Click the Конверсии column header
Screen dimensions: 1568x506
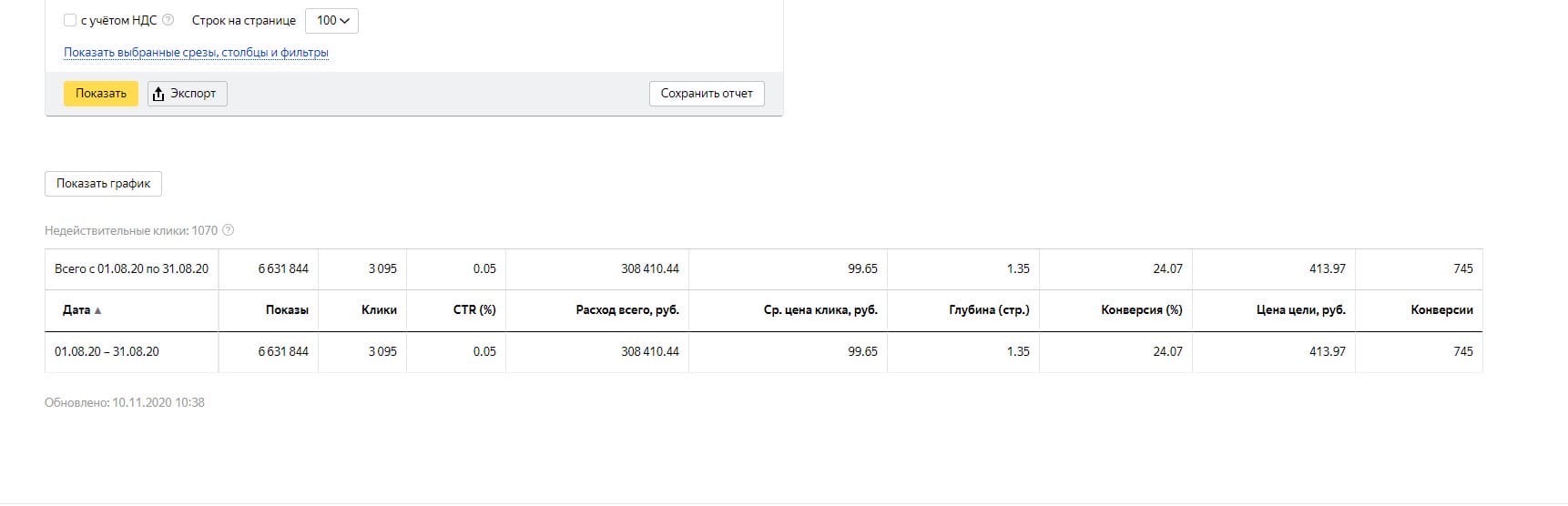1441,310
